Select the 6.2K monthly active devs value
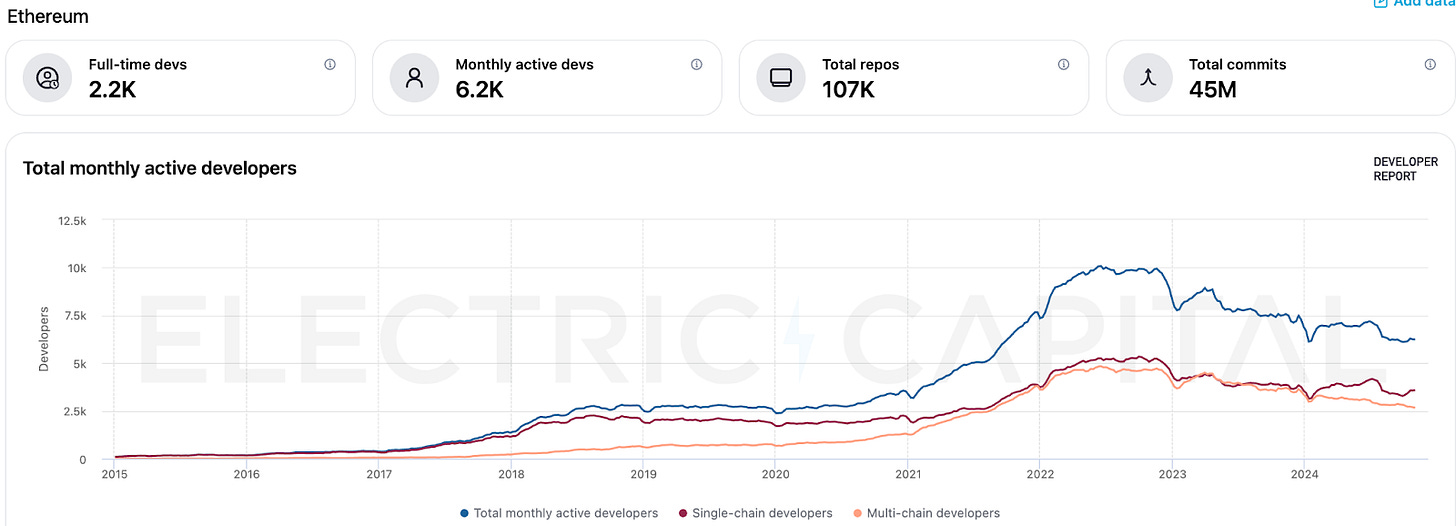The height and width of the screenshot is (526, 1456). pos(479,89)
